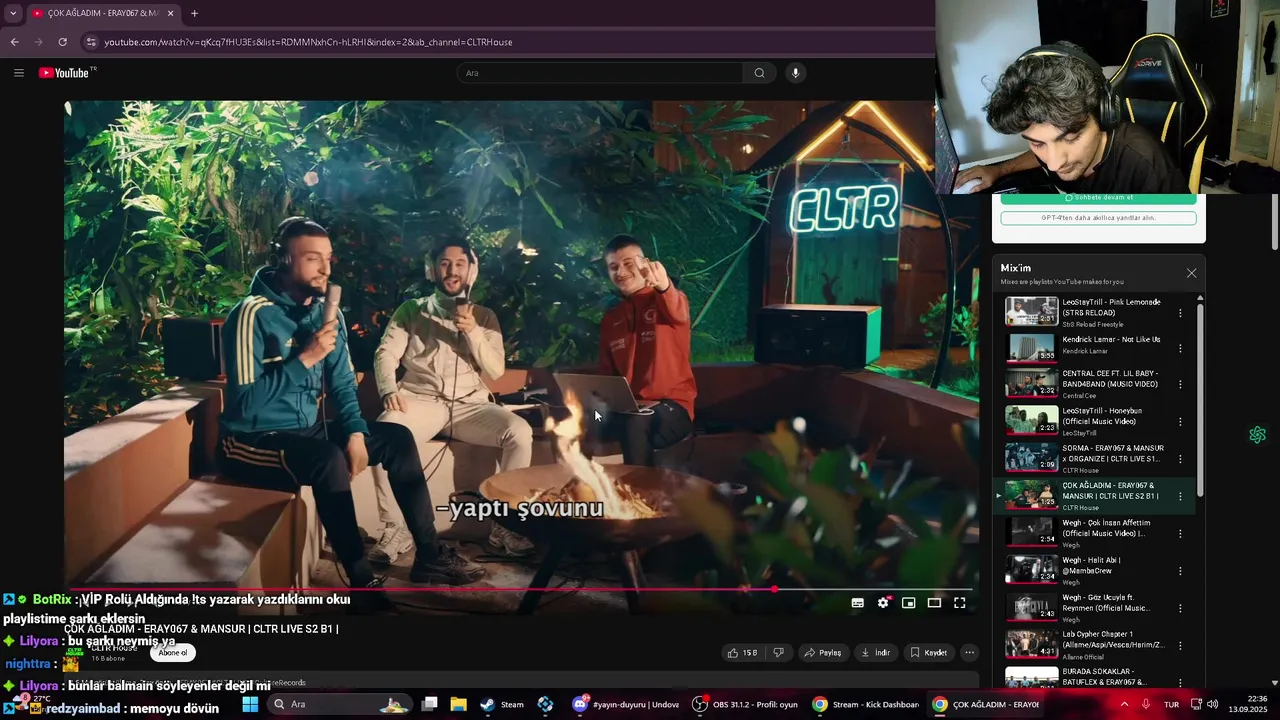Focus the YouTube search box
The width and height of the screenshot is (1280, 720).
click(600, 72)
